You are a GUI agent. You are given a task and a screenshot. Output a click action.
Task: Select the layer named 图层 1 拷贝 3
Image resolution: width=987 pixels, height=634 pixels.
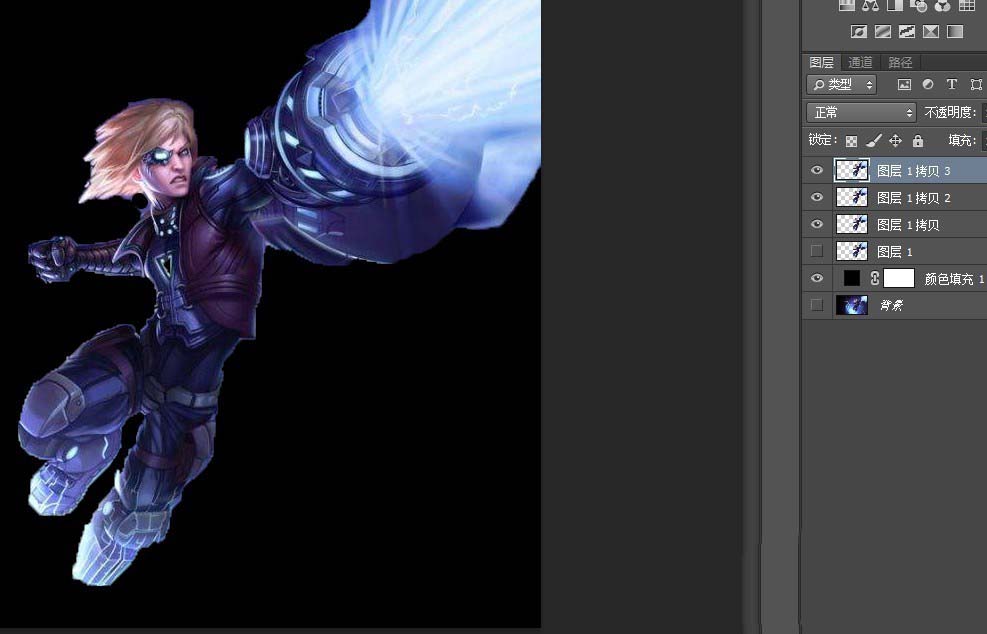913,171
